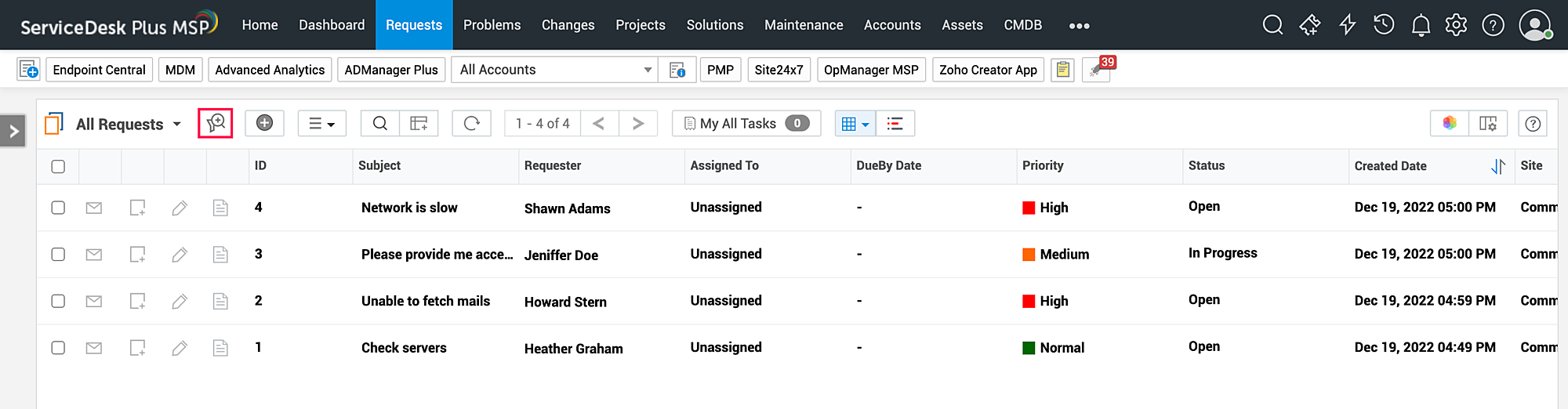This screenshot has height=409, width=1568.
Task: Click the quick actions lightning icon
Action: [x=1348, y=25]
